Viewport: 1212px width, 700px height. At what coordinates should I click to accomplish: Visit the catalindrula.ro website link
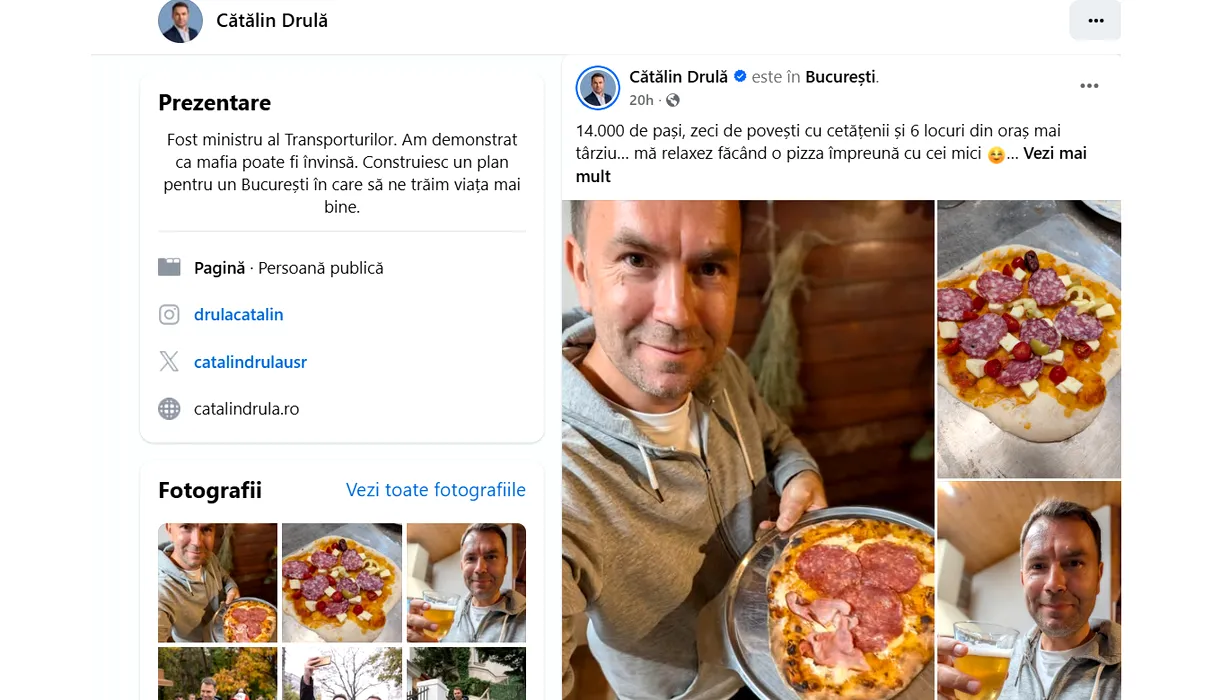(246, 409)
